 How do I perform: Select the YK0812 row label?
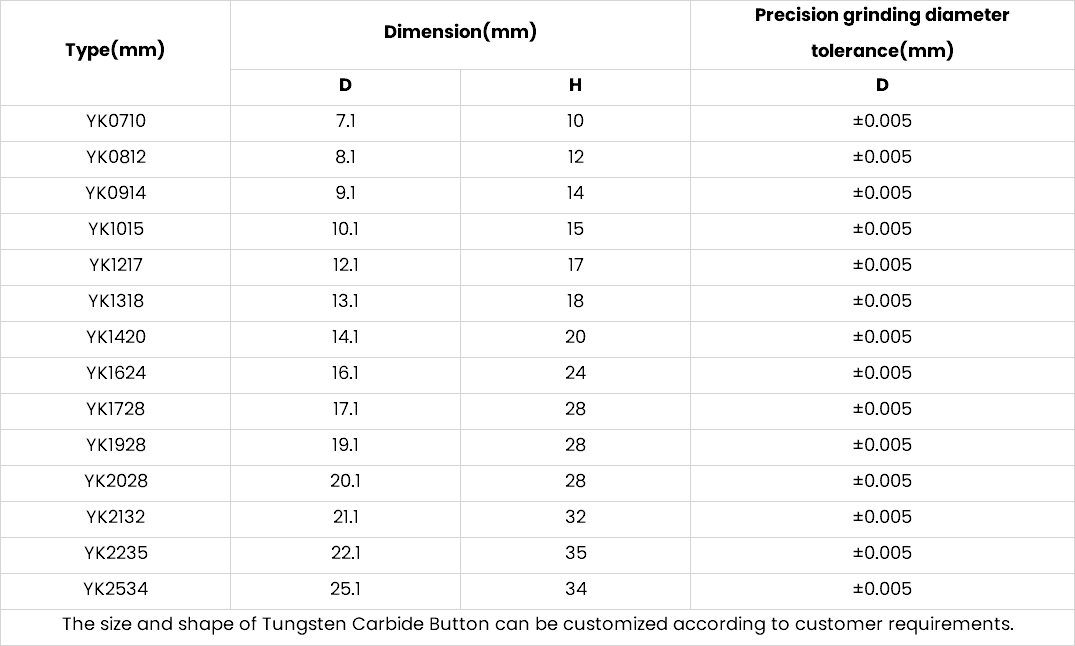pyautogui.click(x=116, y=157)
